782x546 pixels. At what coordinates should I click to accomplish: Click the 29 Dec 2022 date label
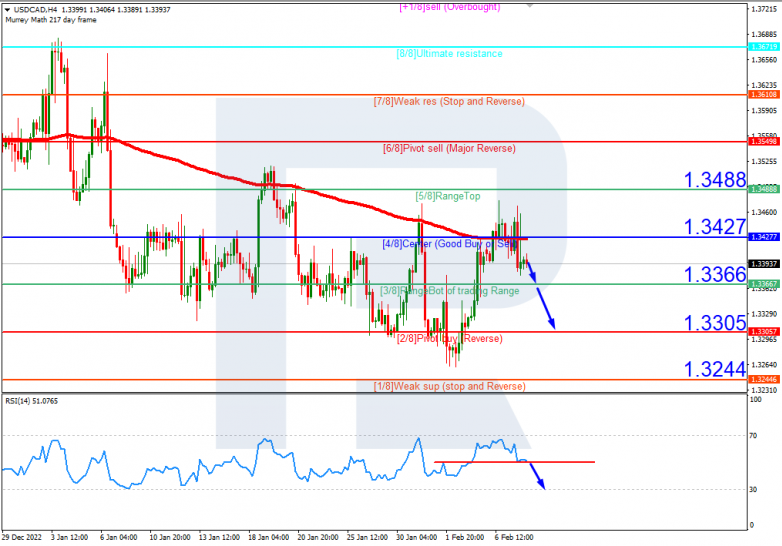pyautogui.click(x=21, y=537)
